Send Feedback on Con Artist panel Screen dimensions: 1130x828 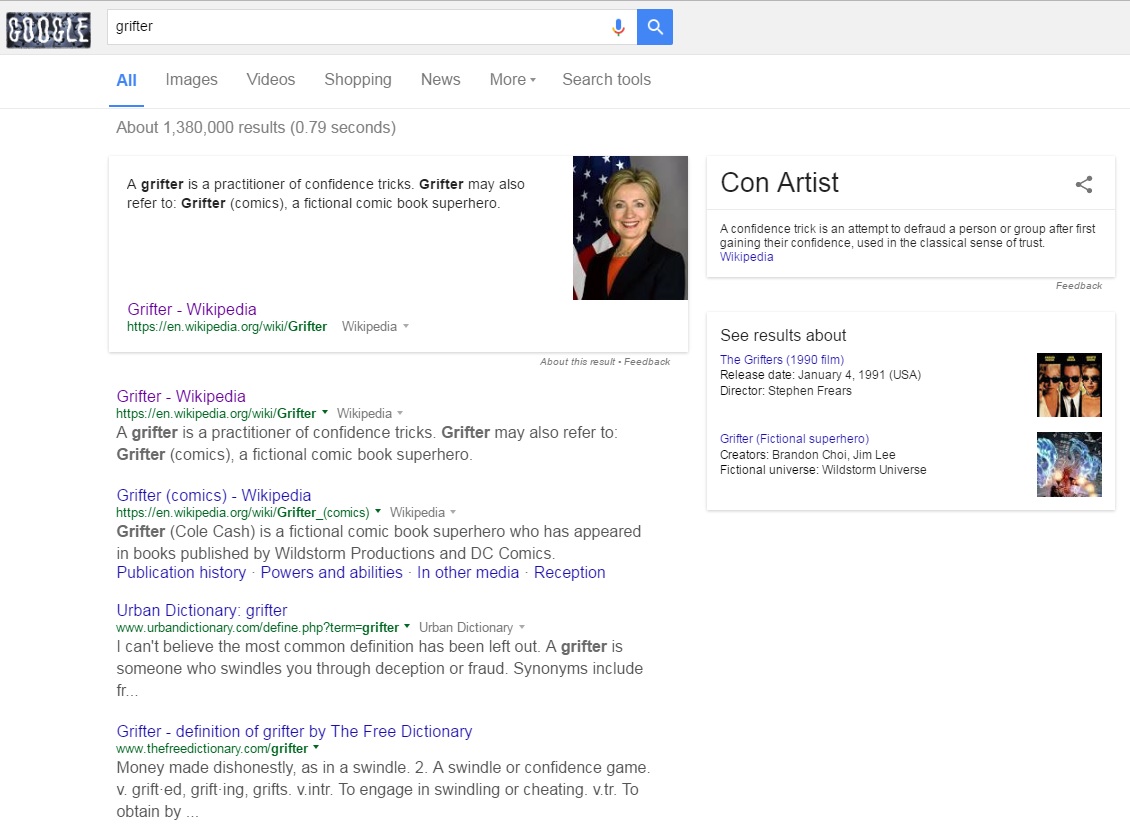pos(1079,286)
